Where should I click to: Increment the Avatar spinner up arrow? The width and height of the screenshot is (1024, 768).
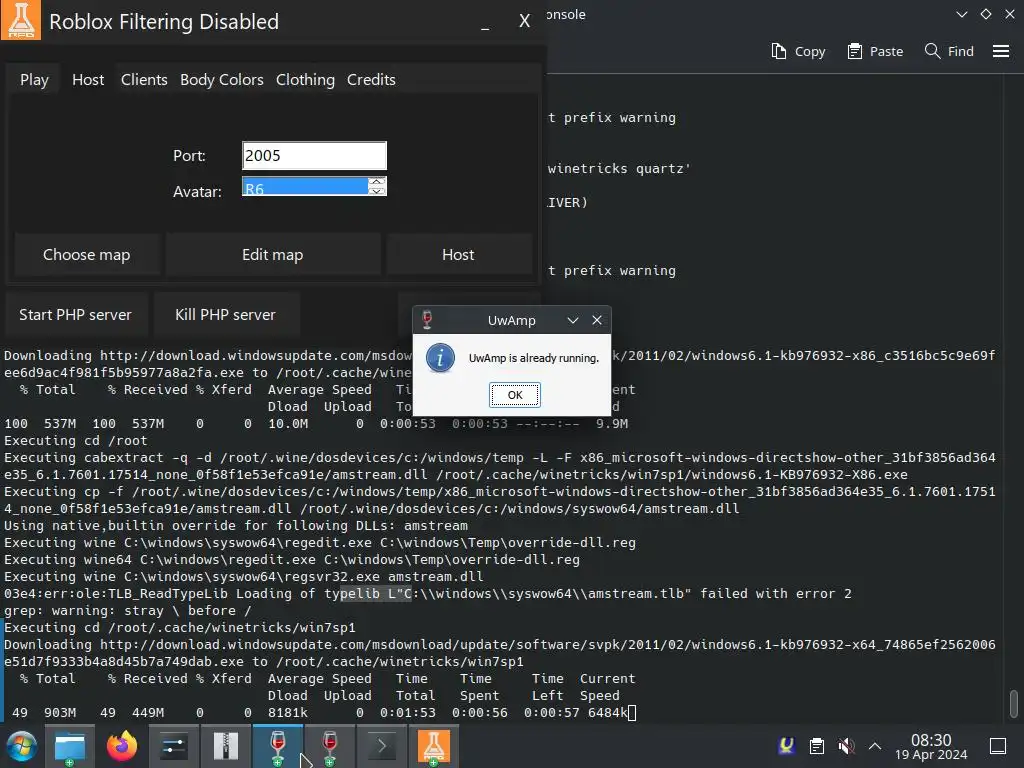click(x=377, y=182)
